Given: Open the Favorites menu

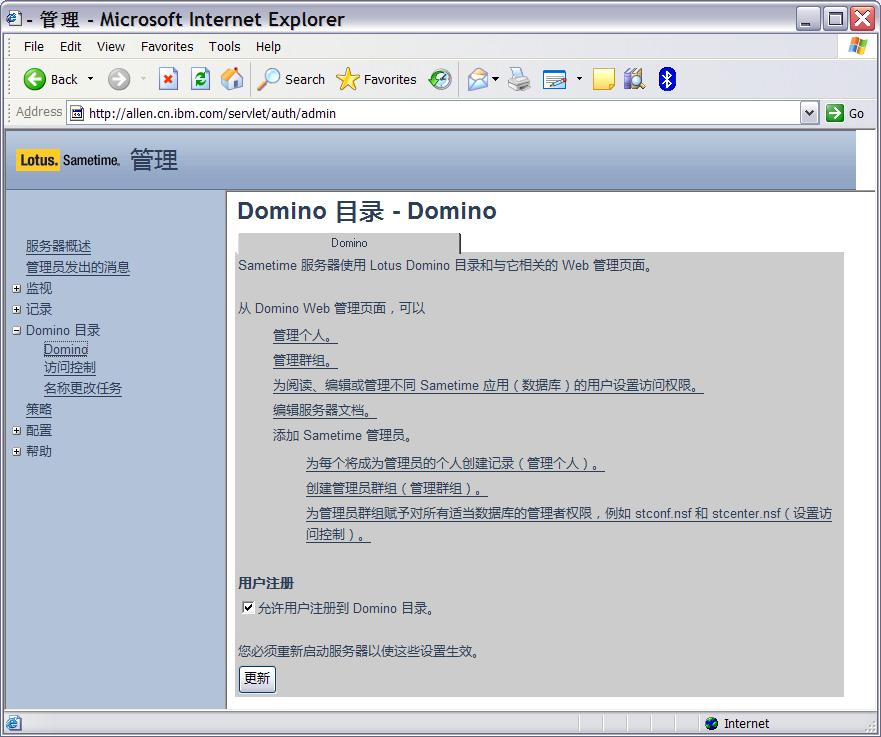Looking at the screenshot, I should 167,47.
